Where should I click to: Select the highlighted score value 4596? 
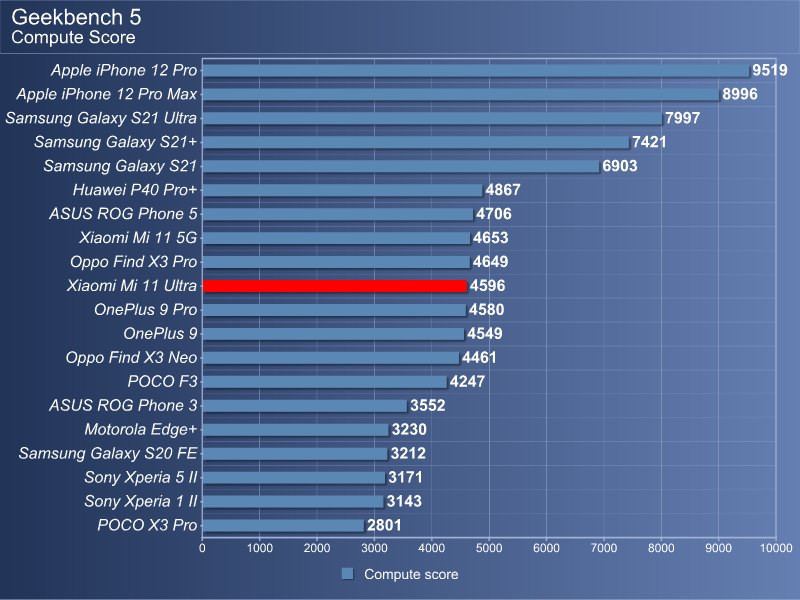coord(487,286)
